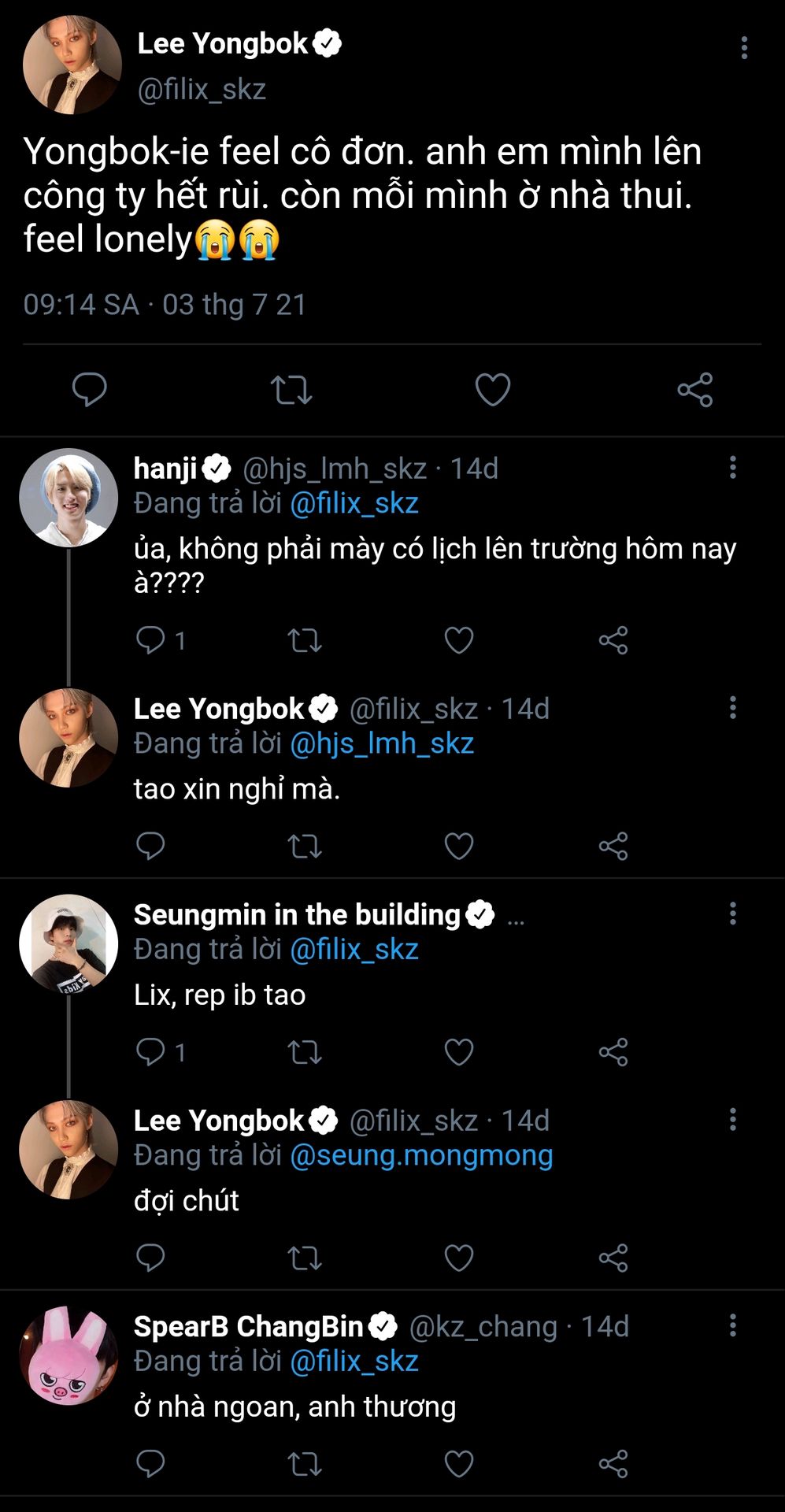Retweet the main Lee Yongbok tweet
The image size is (785, 1512).
[291, 390]
